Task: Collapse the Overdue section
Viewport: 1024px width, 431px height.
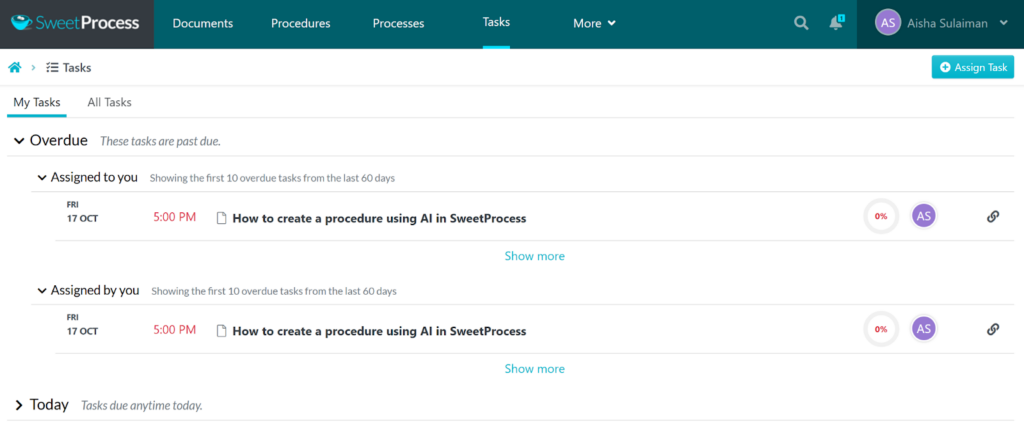Action: (x=19, y=141)
